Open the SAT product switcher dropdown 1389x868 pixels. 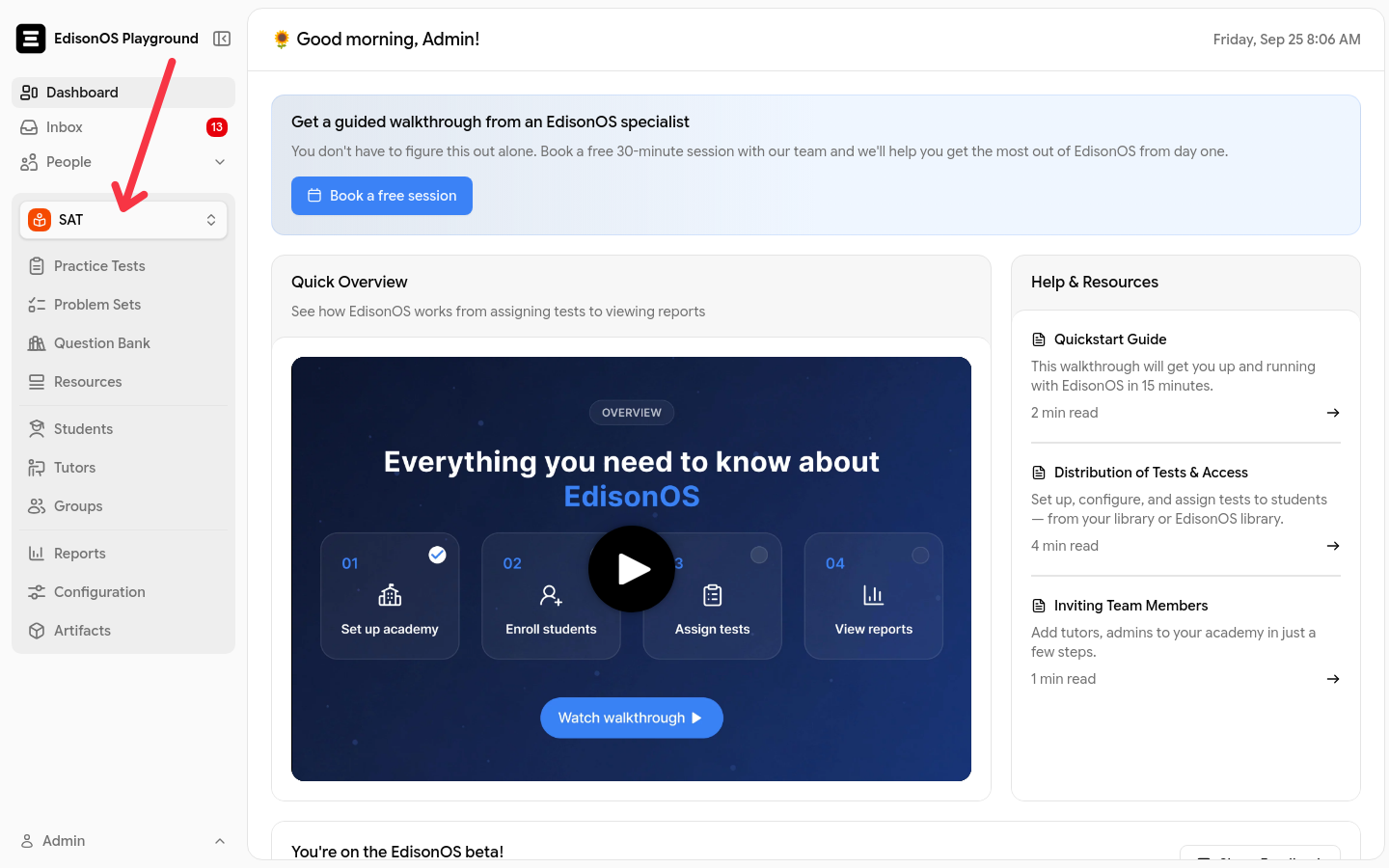click(x=123, y=220)
